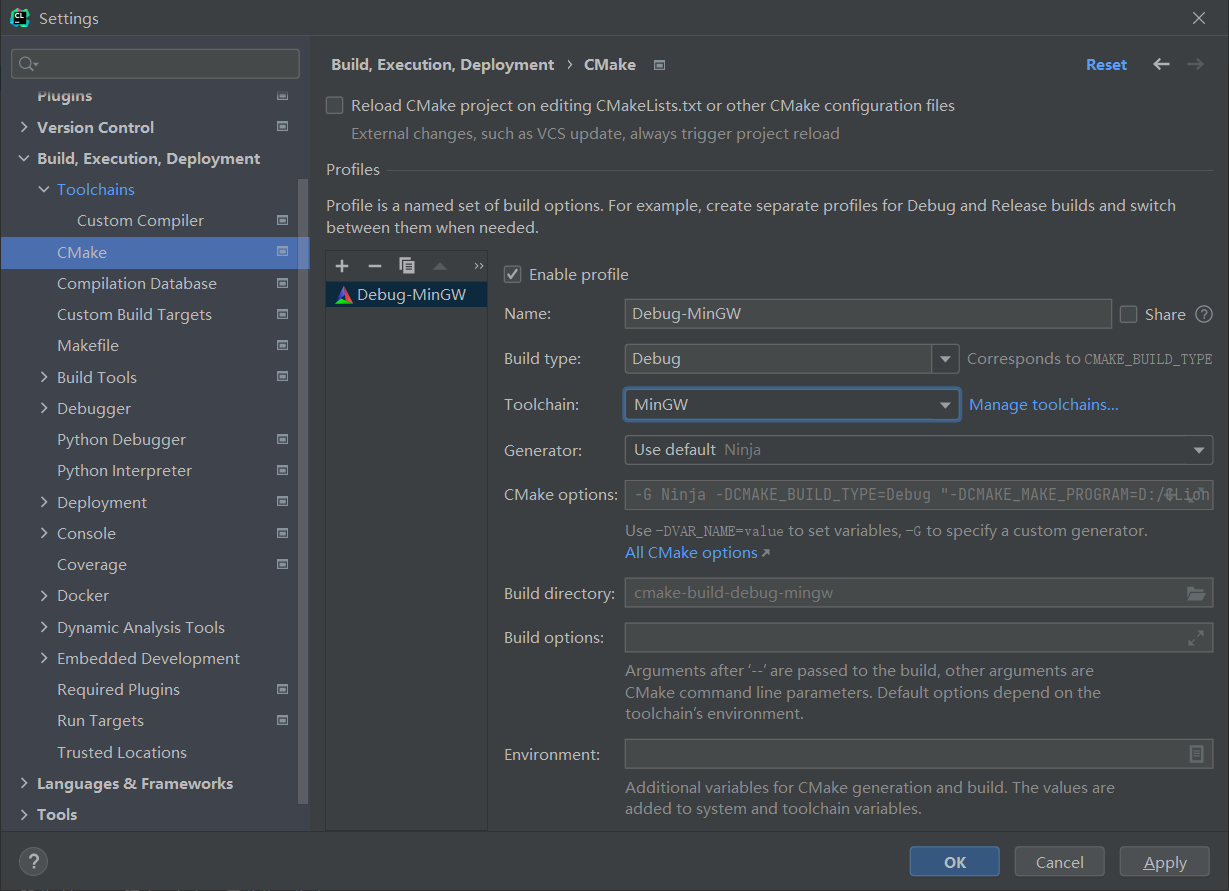Click the help question mark button
Viewport: 1229px width, 891px height.
pyautogui.click(x=33, y=861)
